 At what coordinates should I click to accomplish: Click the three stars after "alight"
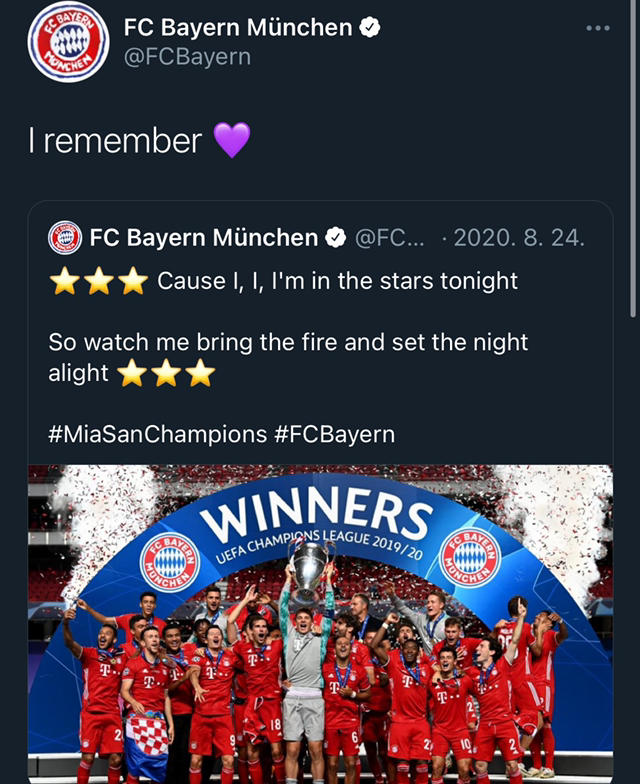[166, 374]
